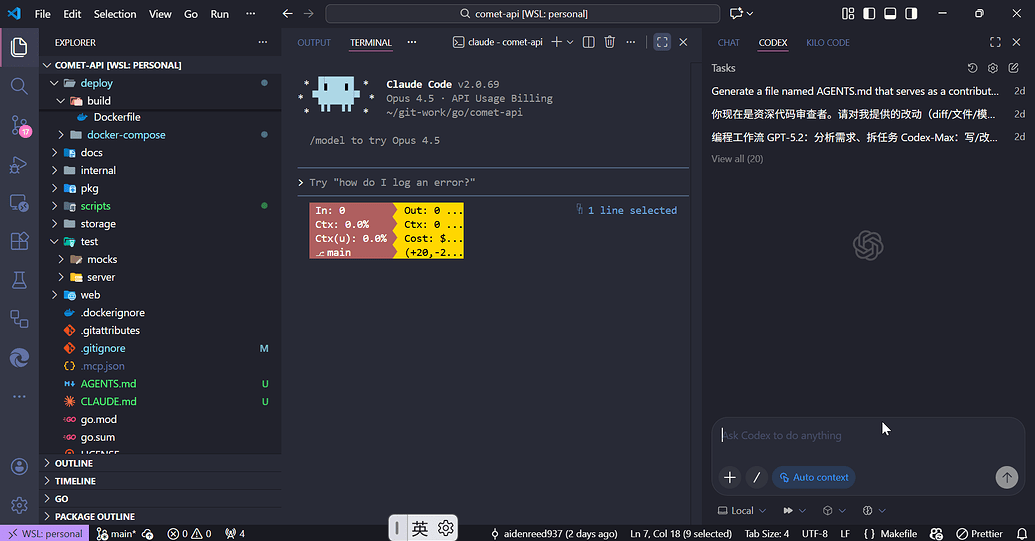Expand the OUTLINE section
Image resolution: width=1035 pixels, height=541 pixels.
160,463
